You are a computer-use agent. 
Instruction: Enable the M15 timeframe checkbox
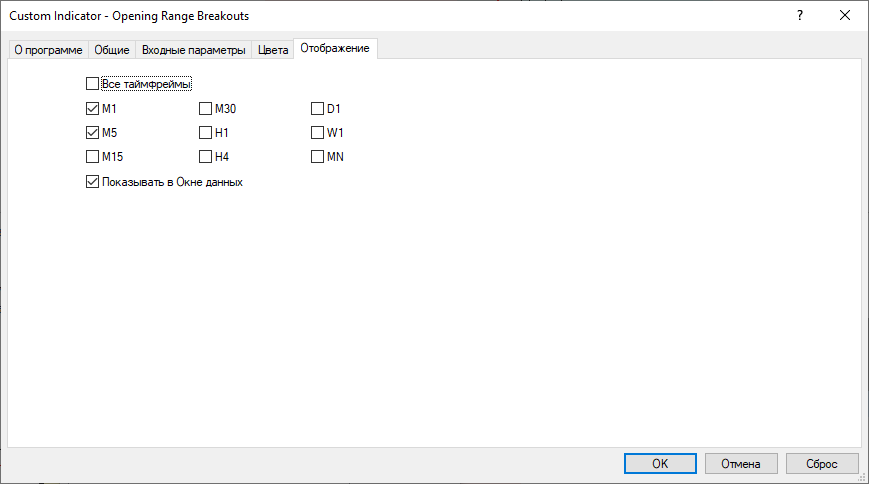pos(93,157)
